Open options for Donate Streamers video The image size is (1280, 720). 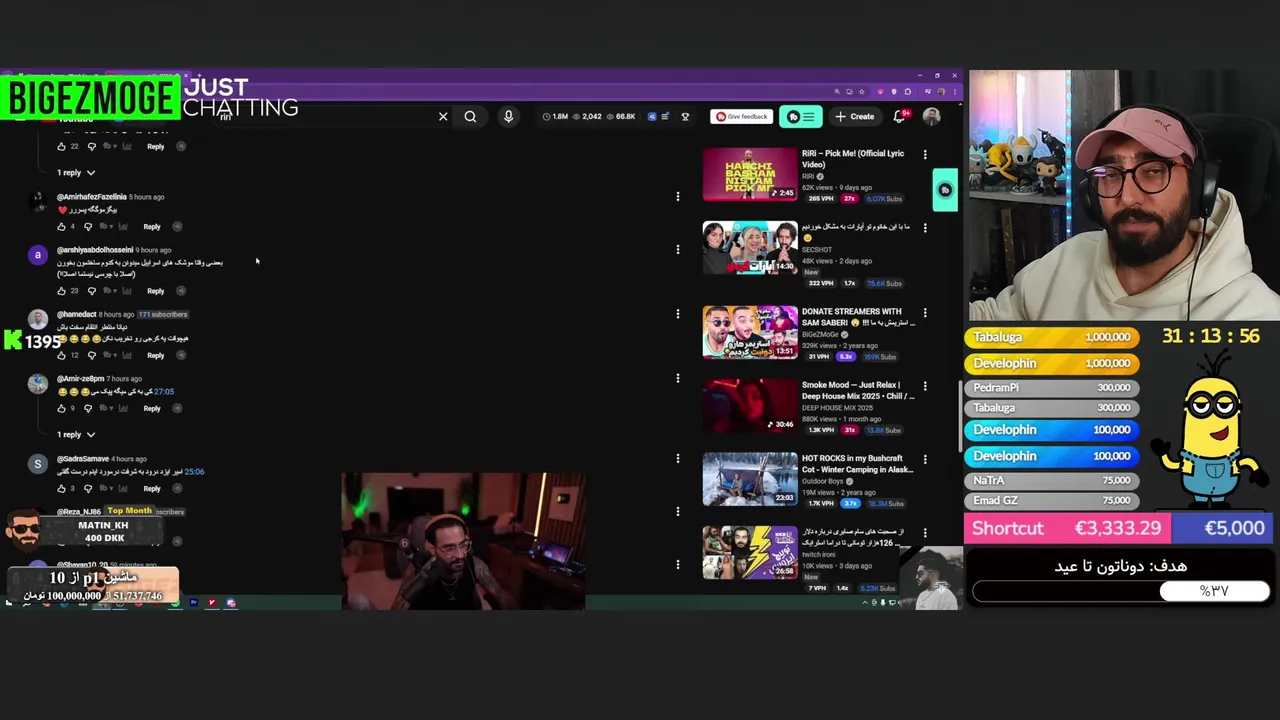point(924,312)
